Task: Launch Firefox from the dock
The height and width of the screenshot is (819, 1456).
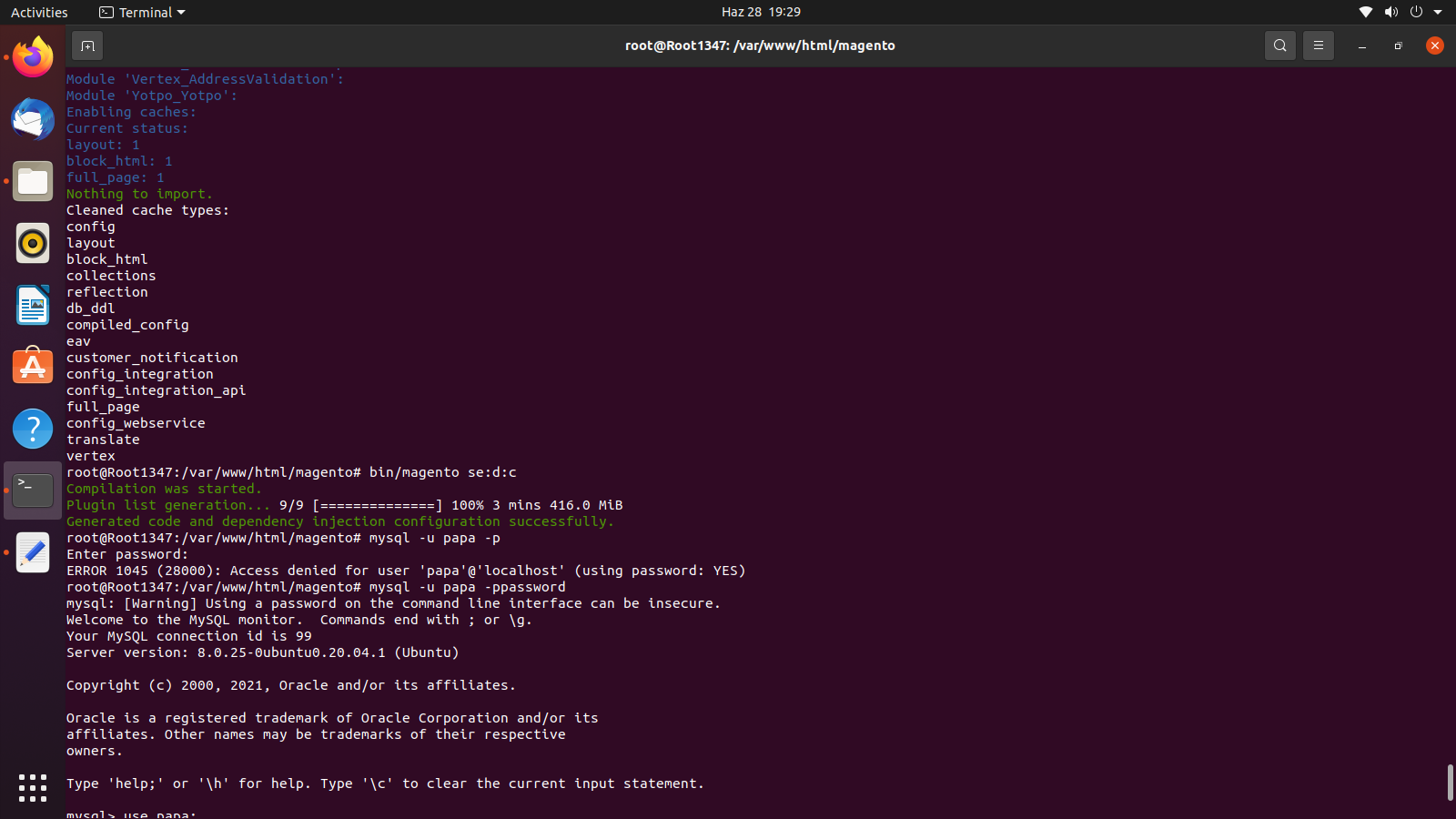Action: [33, 57]
